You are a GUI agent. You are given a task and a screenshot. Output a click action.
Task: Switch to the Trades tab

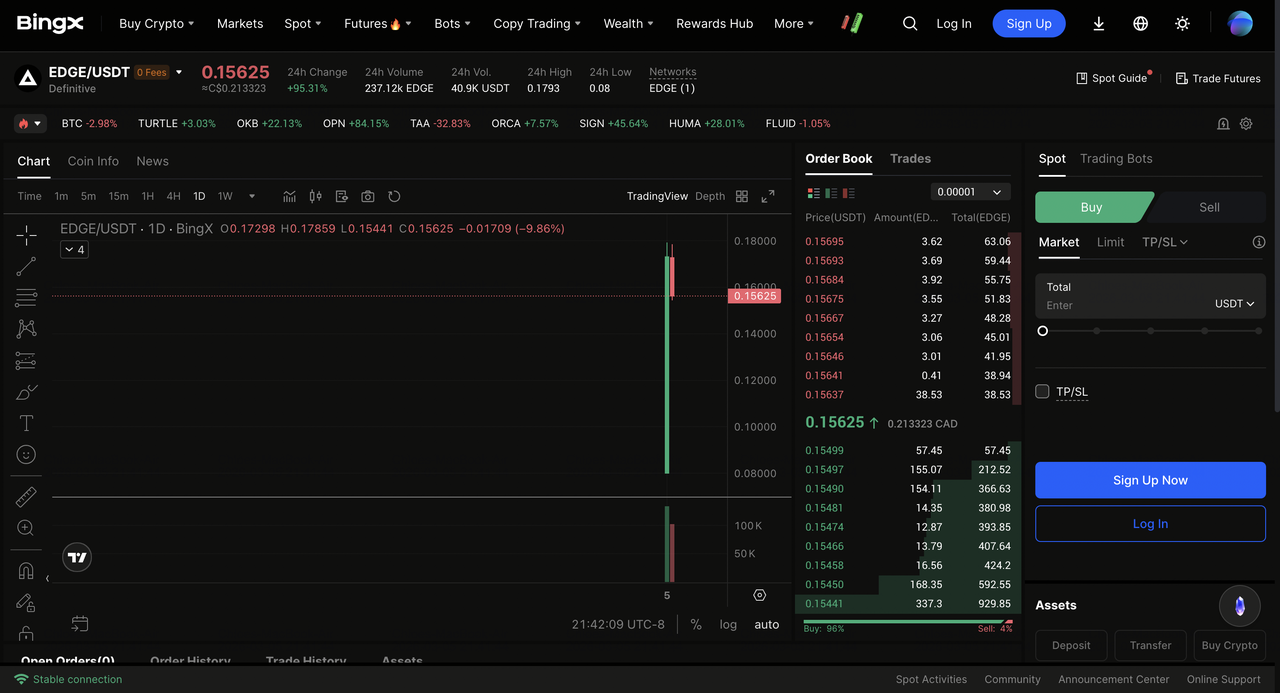[x=910, y=159]
